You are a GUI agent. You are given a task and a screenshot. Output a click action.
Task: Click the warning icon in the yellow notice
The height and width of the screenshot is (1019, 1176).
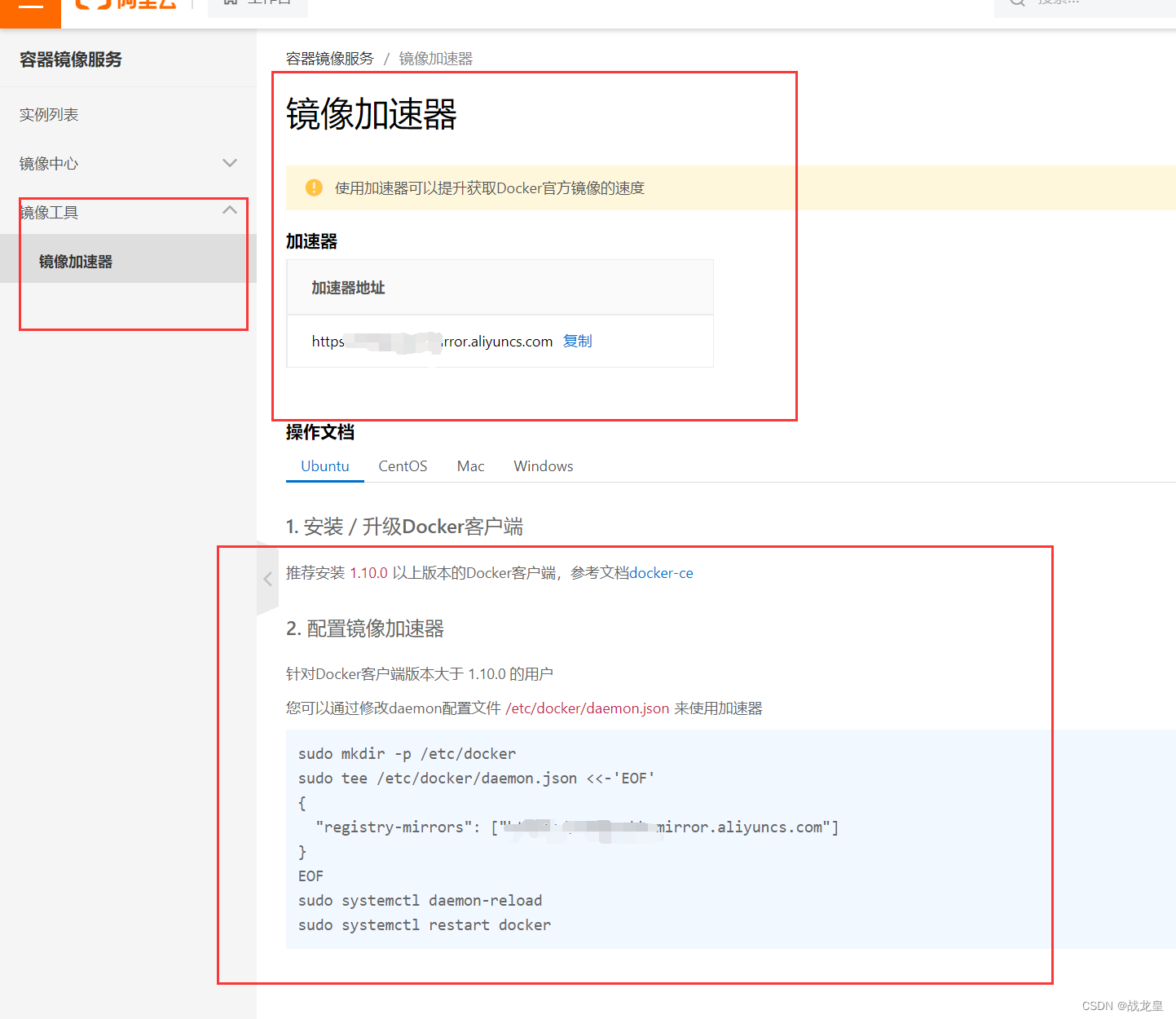(x=314, y=187)
